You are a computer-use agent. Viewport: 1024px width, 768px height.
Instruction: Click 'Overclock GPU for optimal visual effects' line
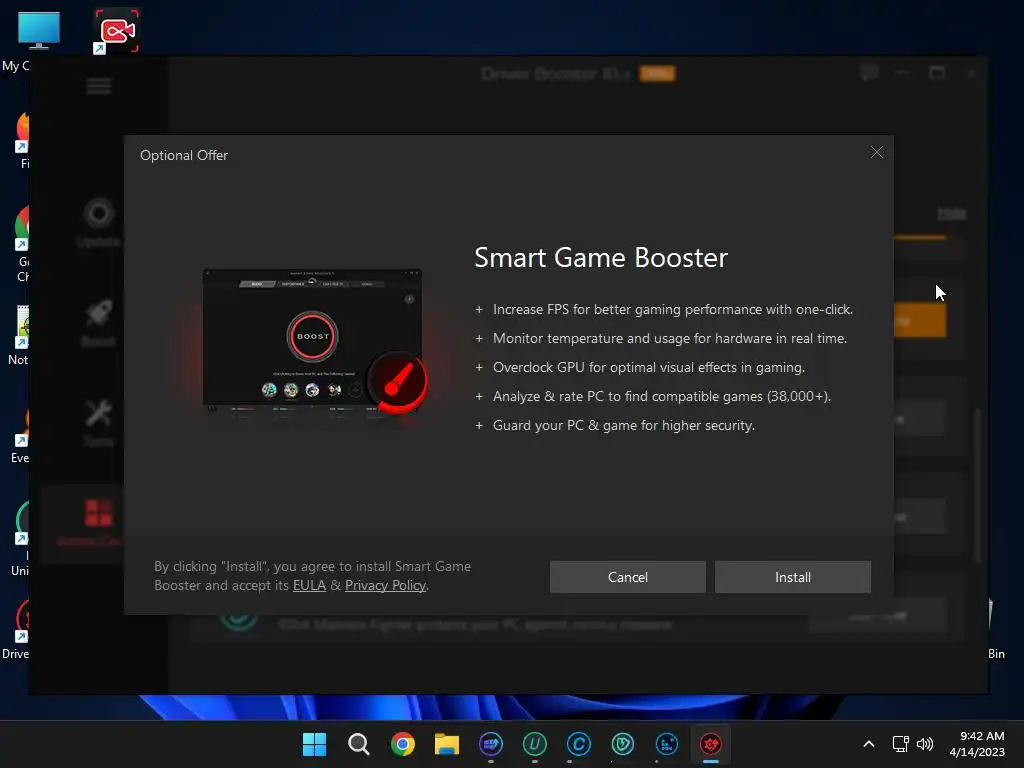click(648, 367)
